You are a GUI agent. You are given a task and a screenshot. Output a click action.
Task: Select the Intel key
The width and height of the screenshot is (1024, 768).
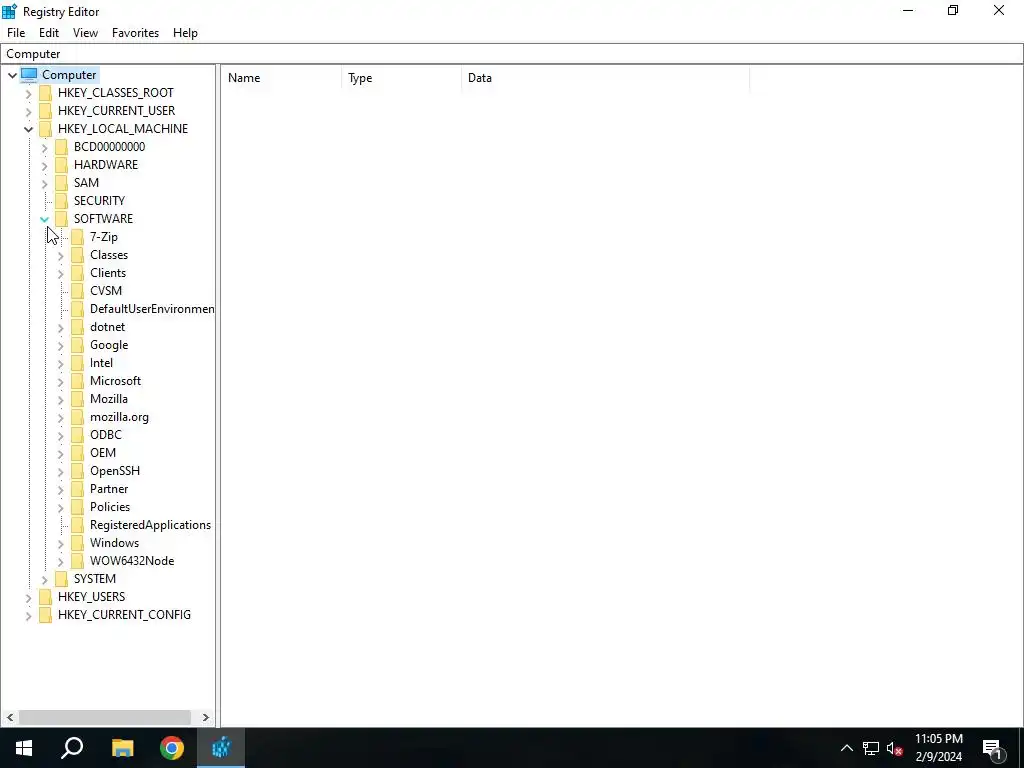101,362
